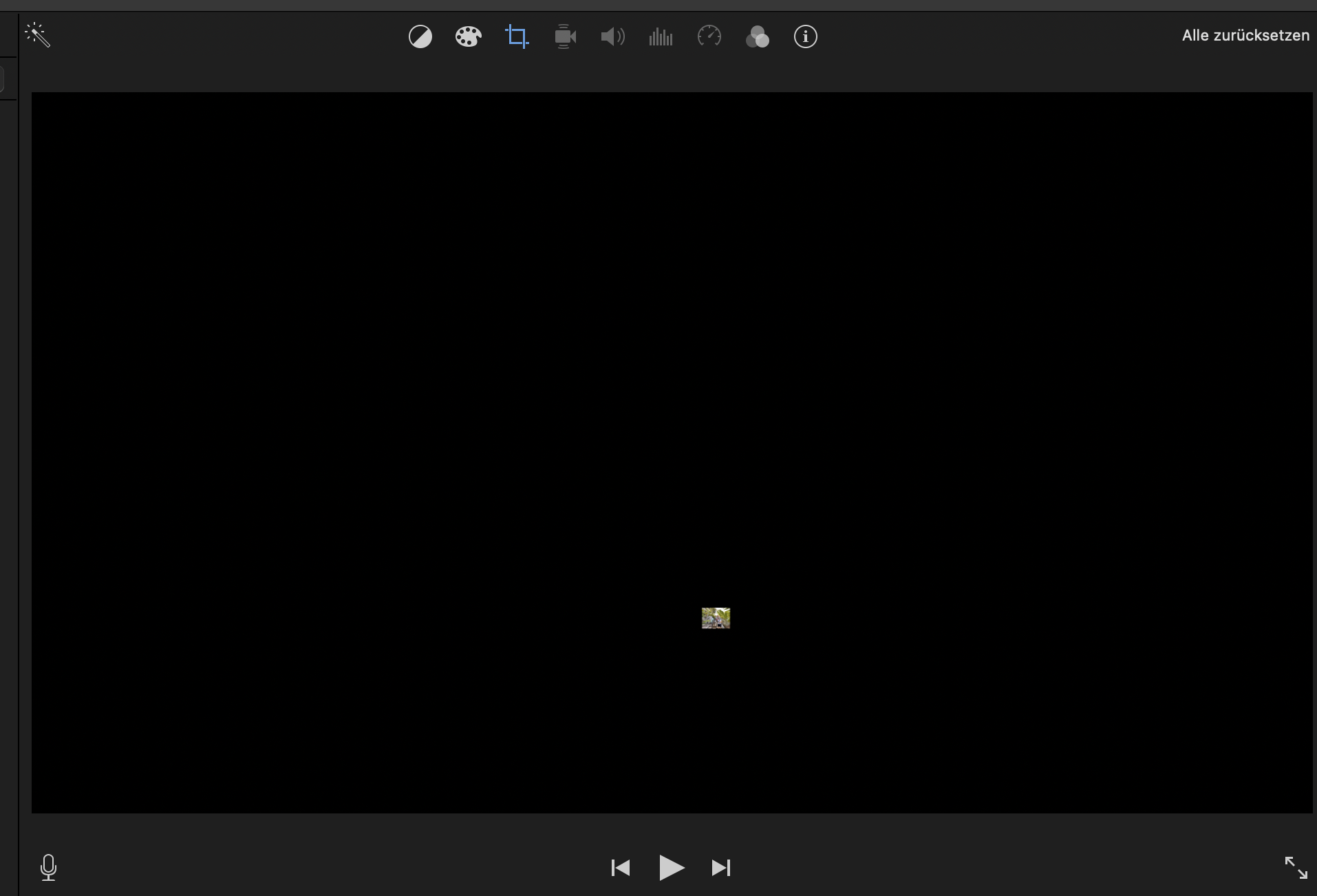
Task: Click the partially visible field at left edge
Action: pyautogui.click(x=2, y=79)
